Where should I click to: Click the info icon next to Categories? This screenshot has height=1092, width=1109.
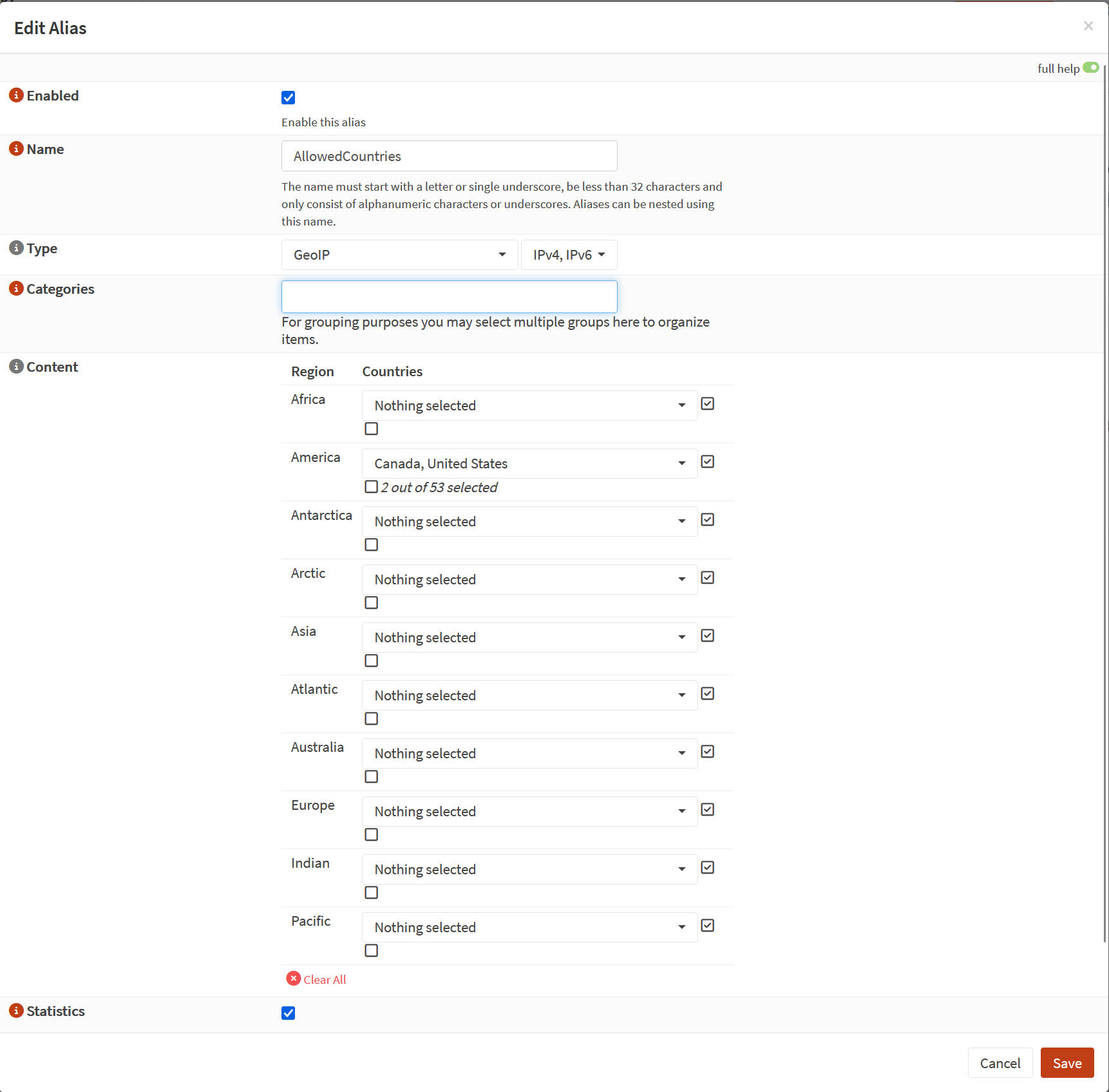(16, 289)
